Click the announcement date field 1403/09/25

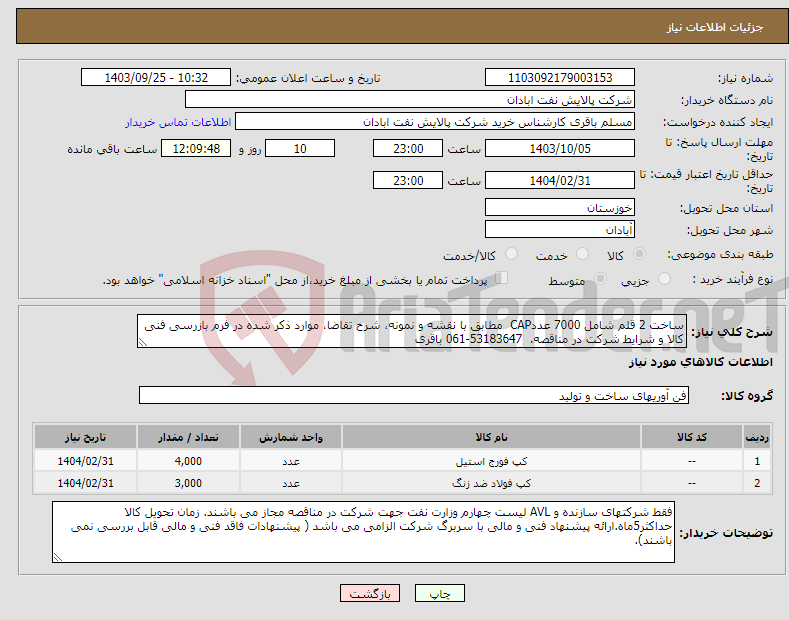pyautogui.click(x=156, y=78)
